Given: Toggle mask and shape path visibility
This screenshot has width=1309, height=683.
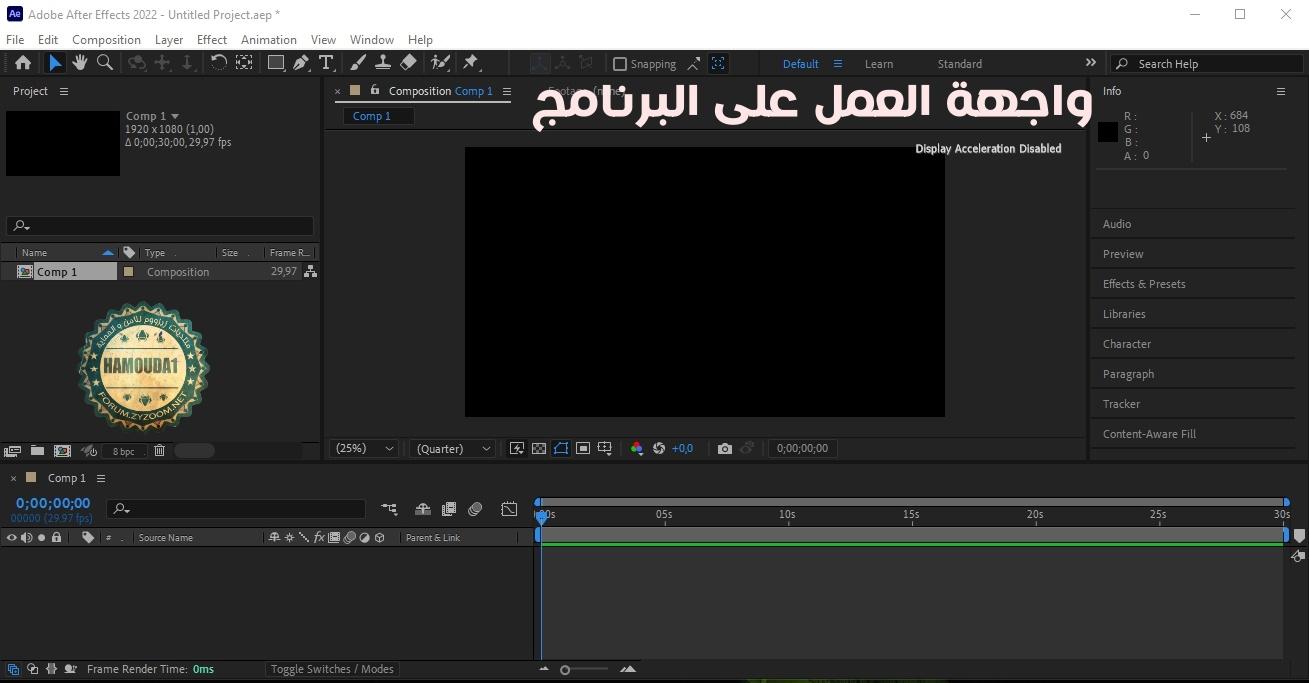Looking at the screenshot, I should [x=561, y=448].
